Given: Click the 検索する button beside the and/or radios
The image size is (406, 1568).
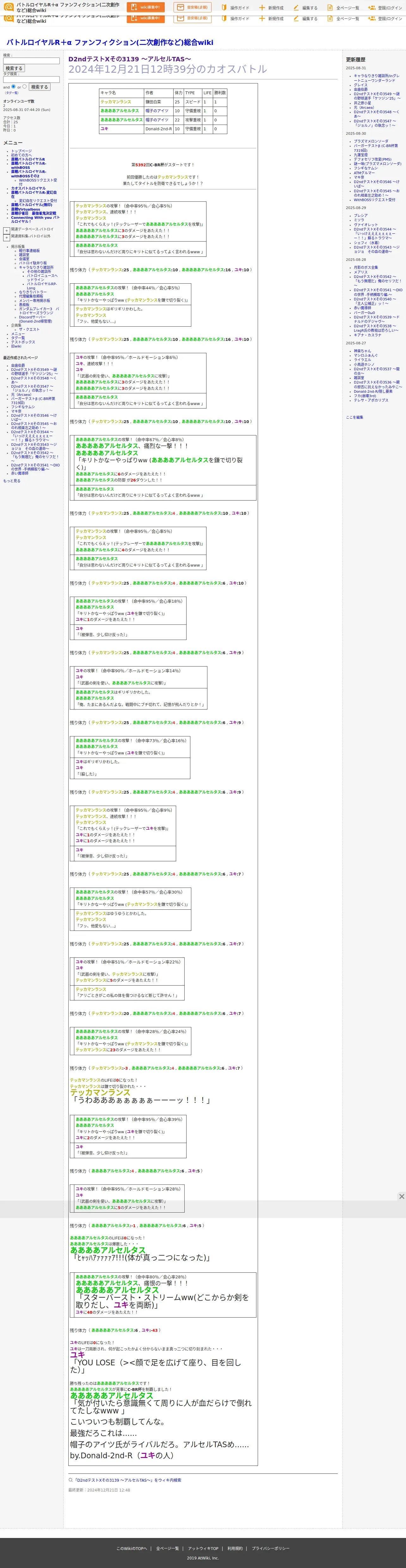Looking at the screenshot, I should point(39,87).
